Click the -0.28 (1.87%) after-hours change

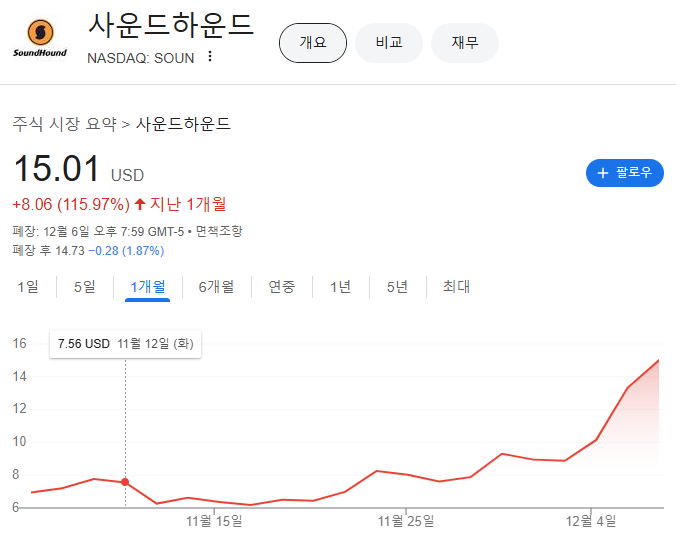[x=126, y=251]
